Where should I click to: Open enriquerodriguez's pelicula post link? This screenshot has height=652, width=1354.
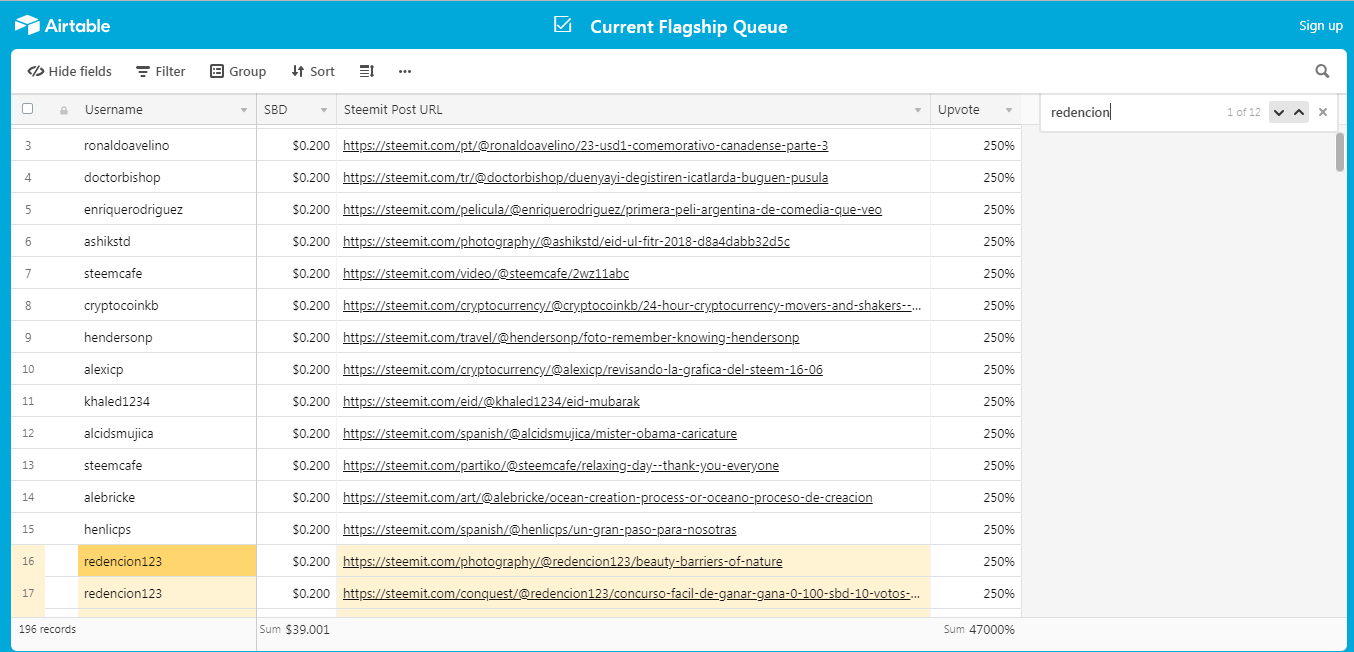tap(612, 210)
